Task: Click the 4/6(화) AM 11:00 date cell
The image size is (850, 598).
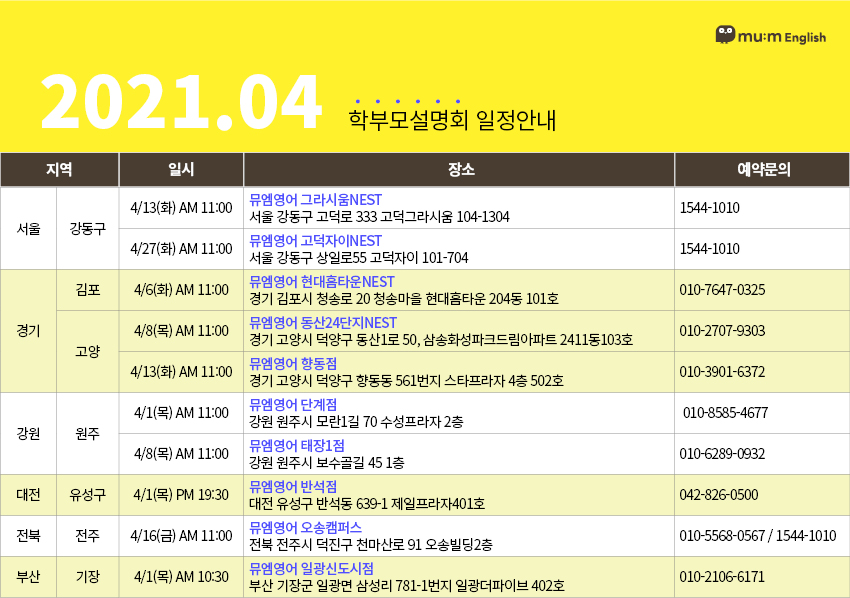Action: pos(181,290)
